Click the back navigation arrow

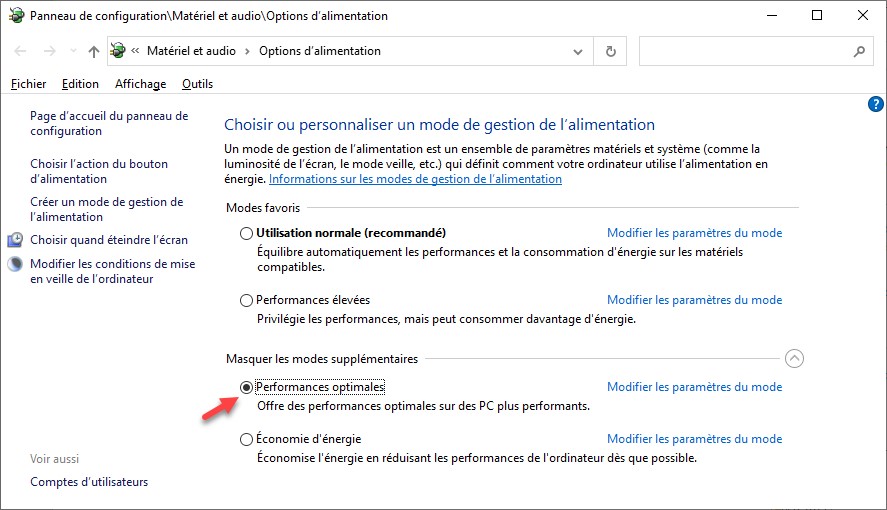pyautogui.click(x=21, y=51)
